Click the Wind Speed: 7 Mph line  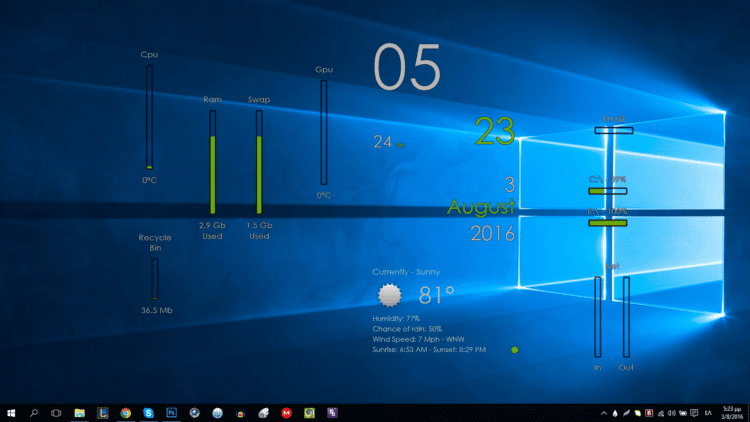[418, 339]
